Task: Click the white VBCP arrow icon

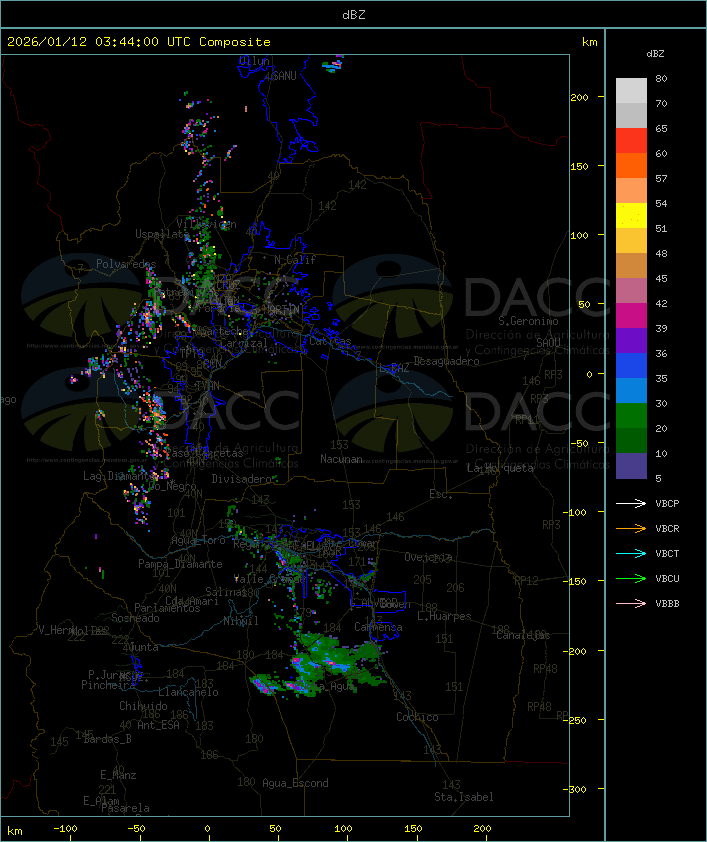Action: pyautogui.click(x=631, y=504)
